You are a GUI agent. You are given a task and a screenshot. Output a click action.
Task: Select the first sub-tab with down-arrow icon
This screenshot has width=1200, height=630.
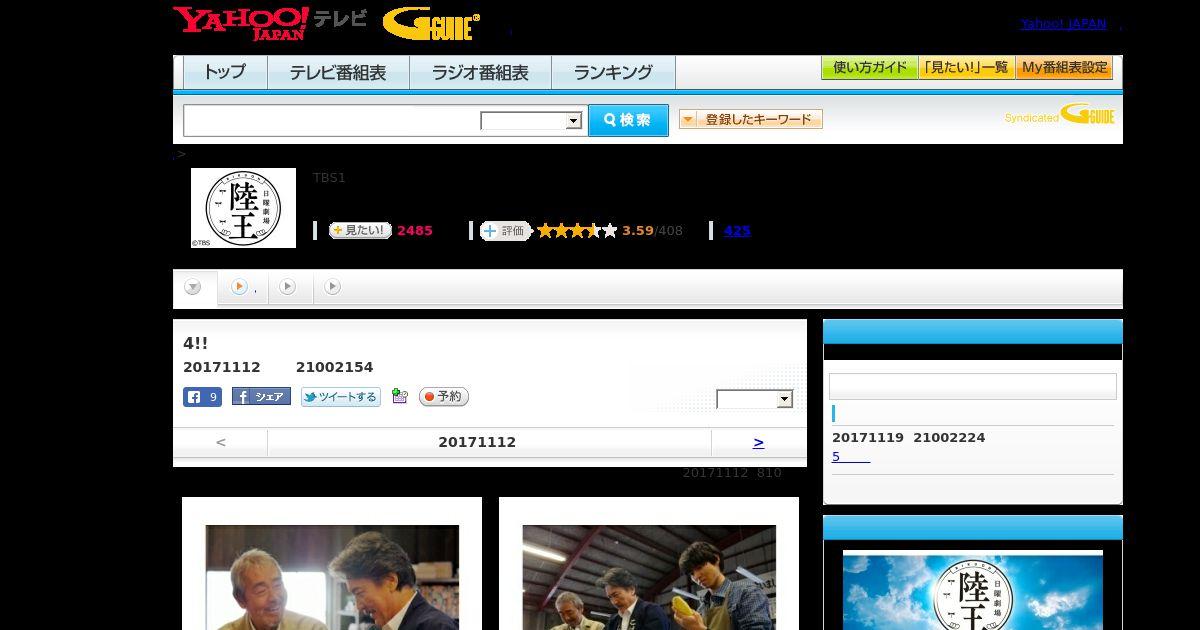pyautogui.click(x=193, y=287)
